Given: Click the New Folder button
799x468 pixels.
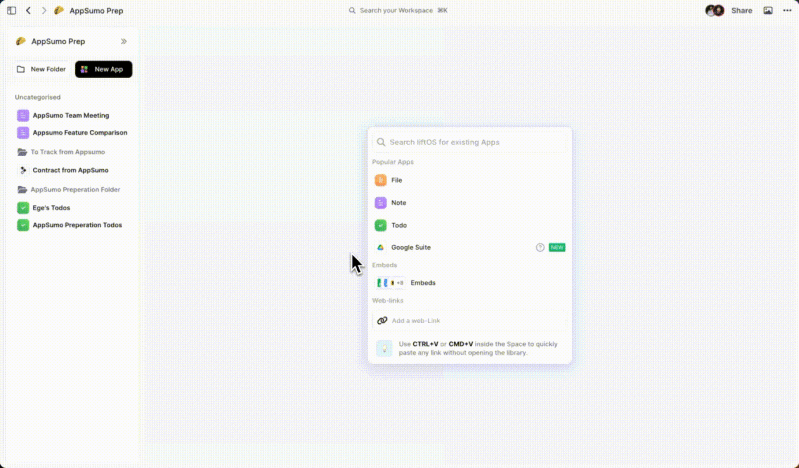Looking at the screenshot, I should (41, 69).
